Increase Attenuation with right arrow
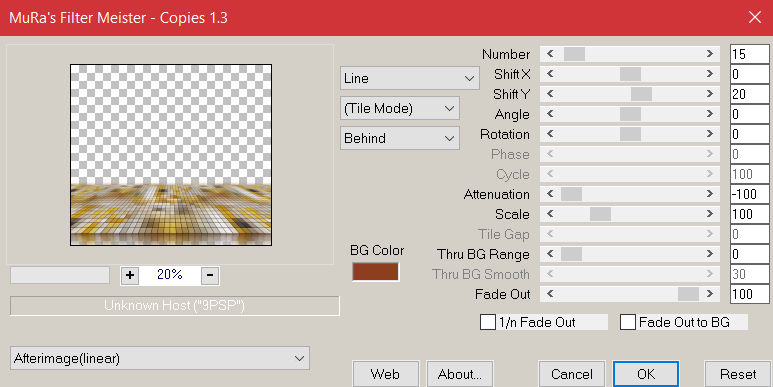This screenshot has width=773, height=387. coord(710,194)
